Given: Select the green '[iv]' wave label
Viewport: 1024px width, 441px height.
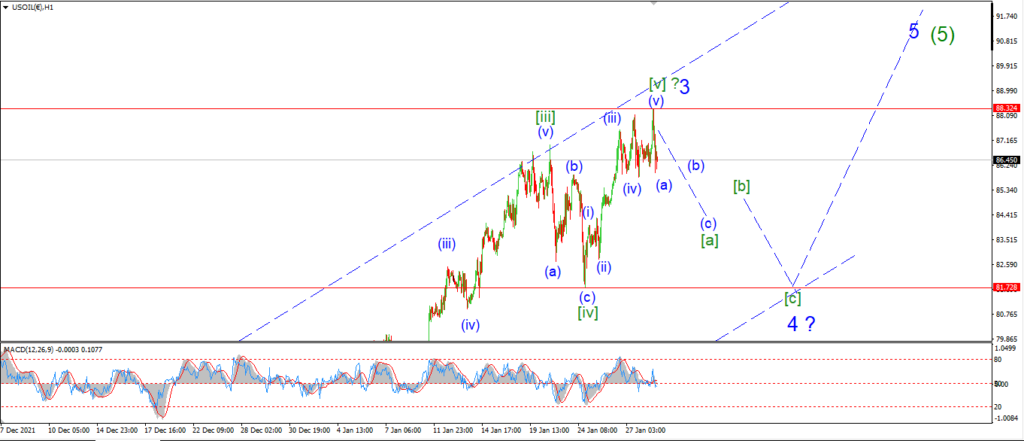Looking at the screenshot, I should pos(588,312).
